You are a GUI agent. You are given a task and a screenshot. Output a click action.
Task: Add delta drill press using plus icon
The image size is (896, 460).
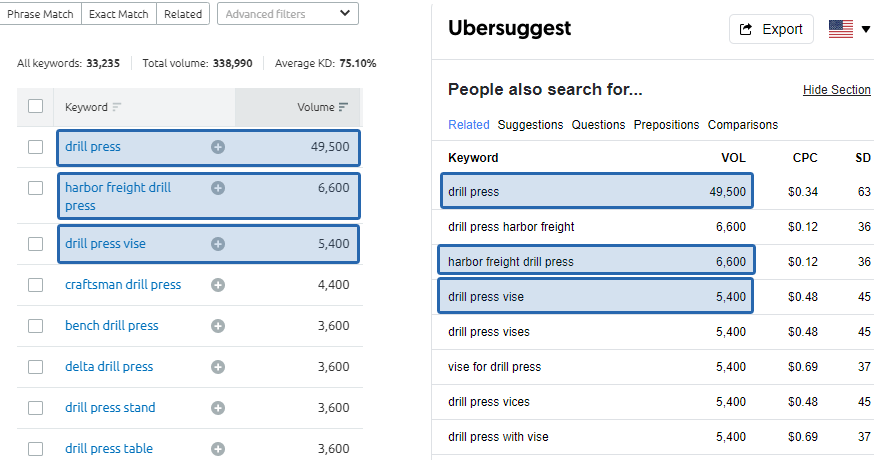click(x=218, y=367)
